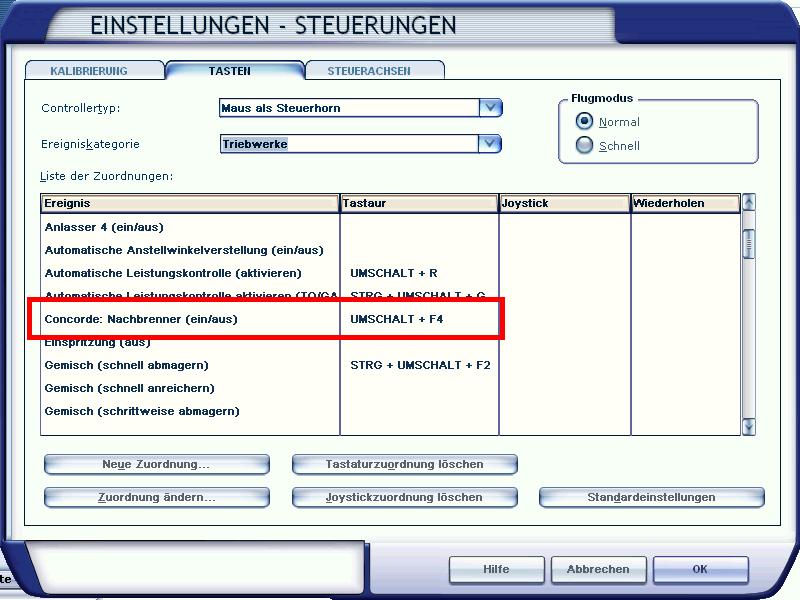800x600 pixels.
Task: Switch to the Kalibrierung tab
Action: coord(95,70)
